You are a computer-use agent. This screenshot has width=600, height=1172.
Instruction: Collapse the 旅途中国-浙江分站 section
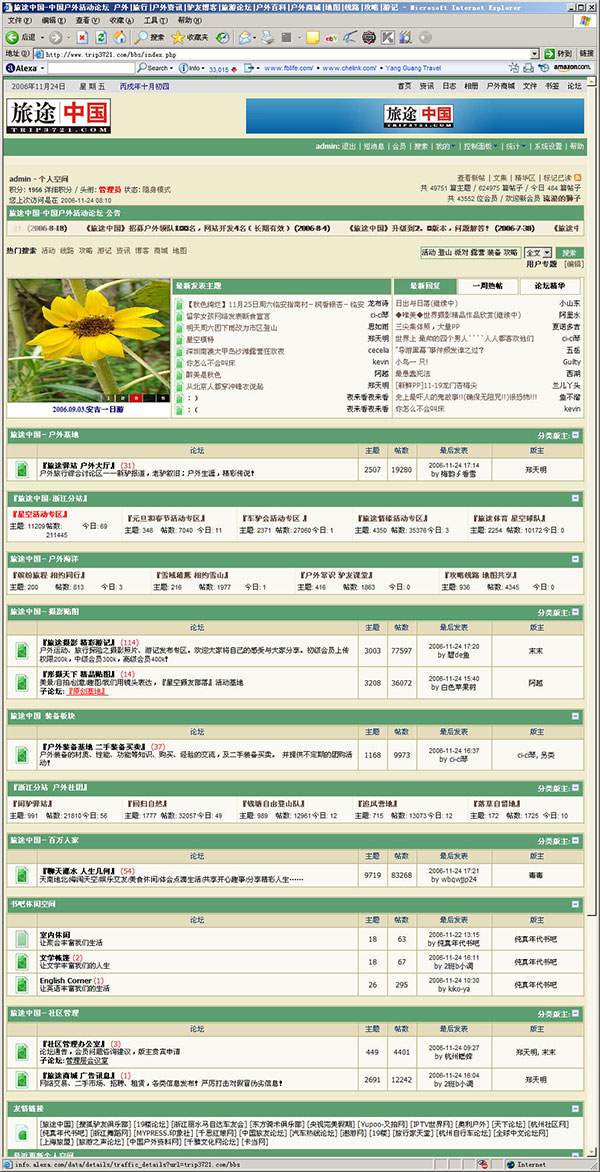click(575, 497)
